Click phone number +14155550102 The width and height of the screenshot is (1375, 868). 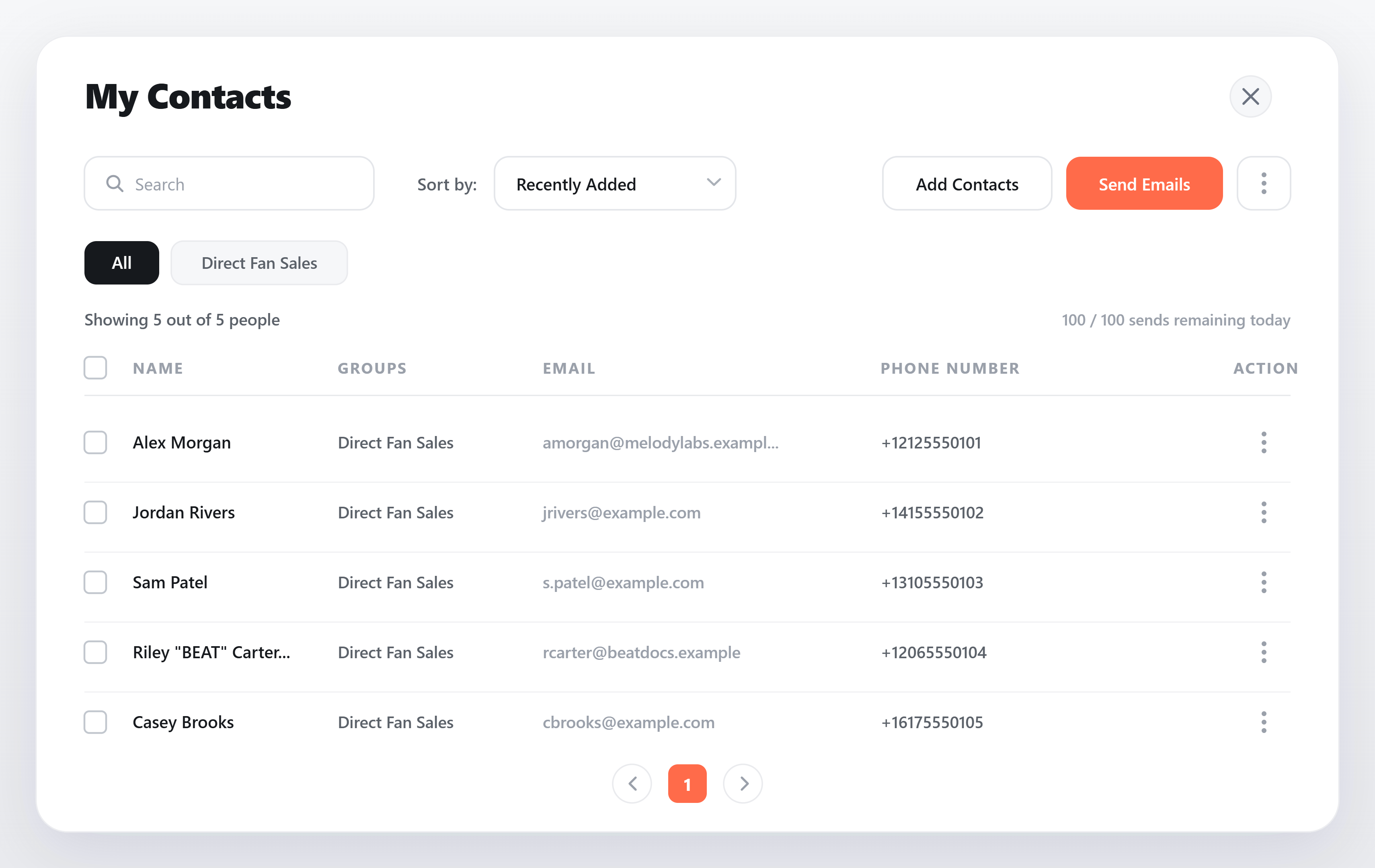pyautogui.click(x=932, y=512)
